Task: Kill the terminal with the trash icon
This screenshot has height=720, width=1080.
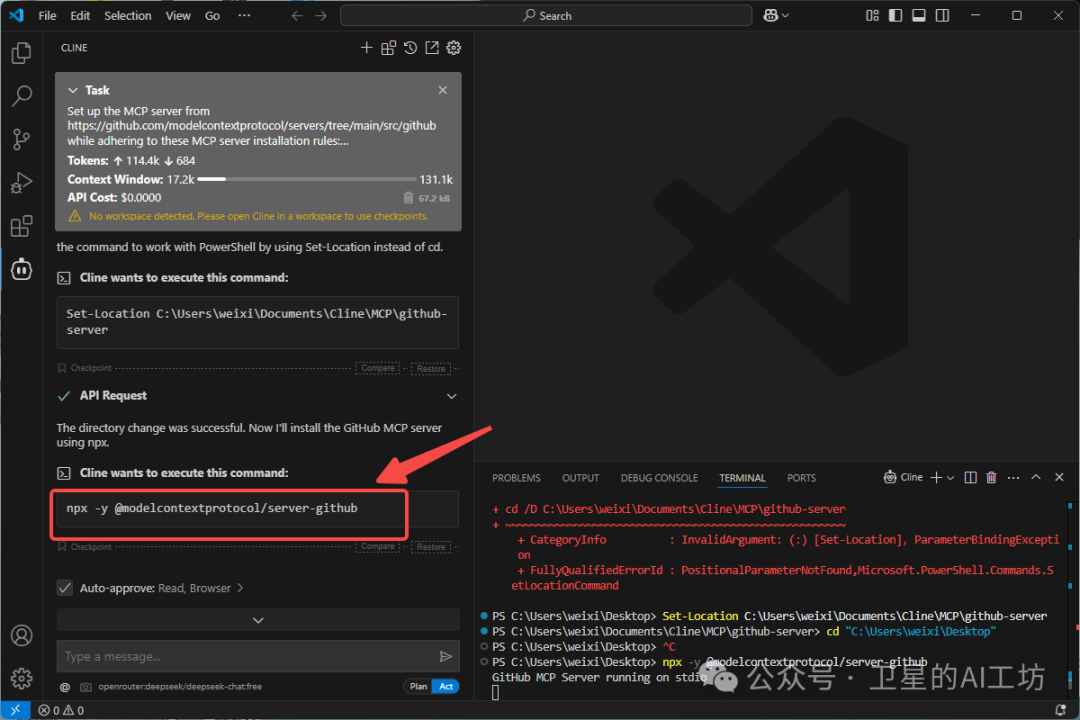Action: point(991,478)
